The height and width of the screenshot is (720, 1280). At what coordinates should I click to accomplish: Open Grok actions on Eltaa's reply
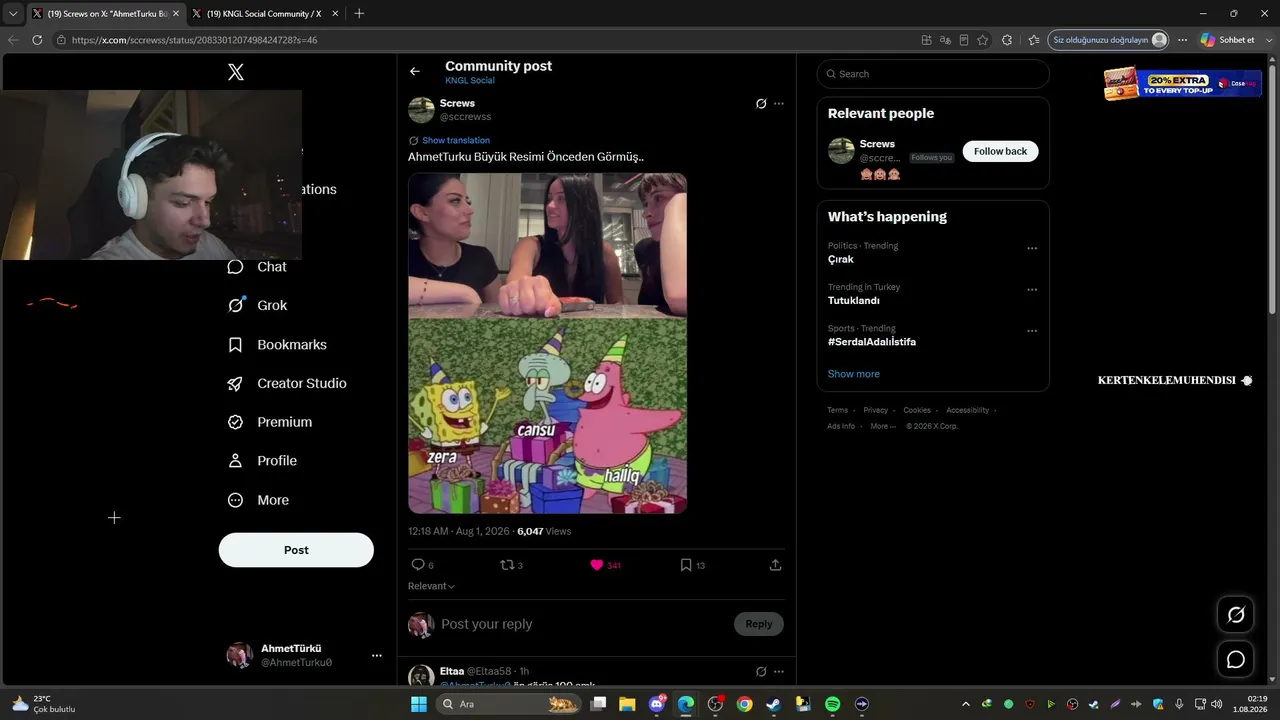(x=761, y=671)
